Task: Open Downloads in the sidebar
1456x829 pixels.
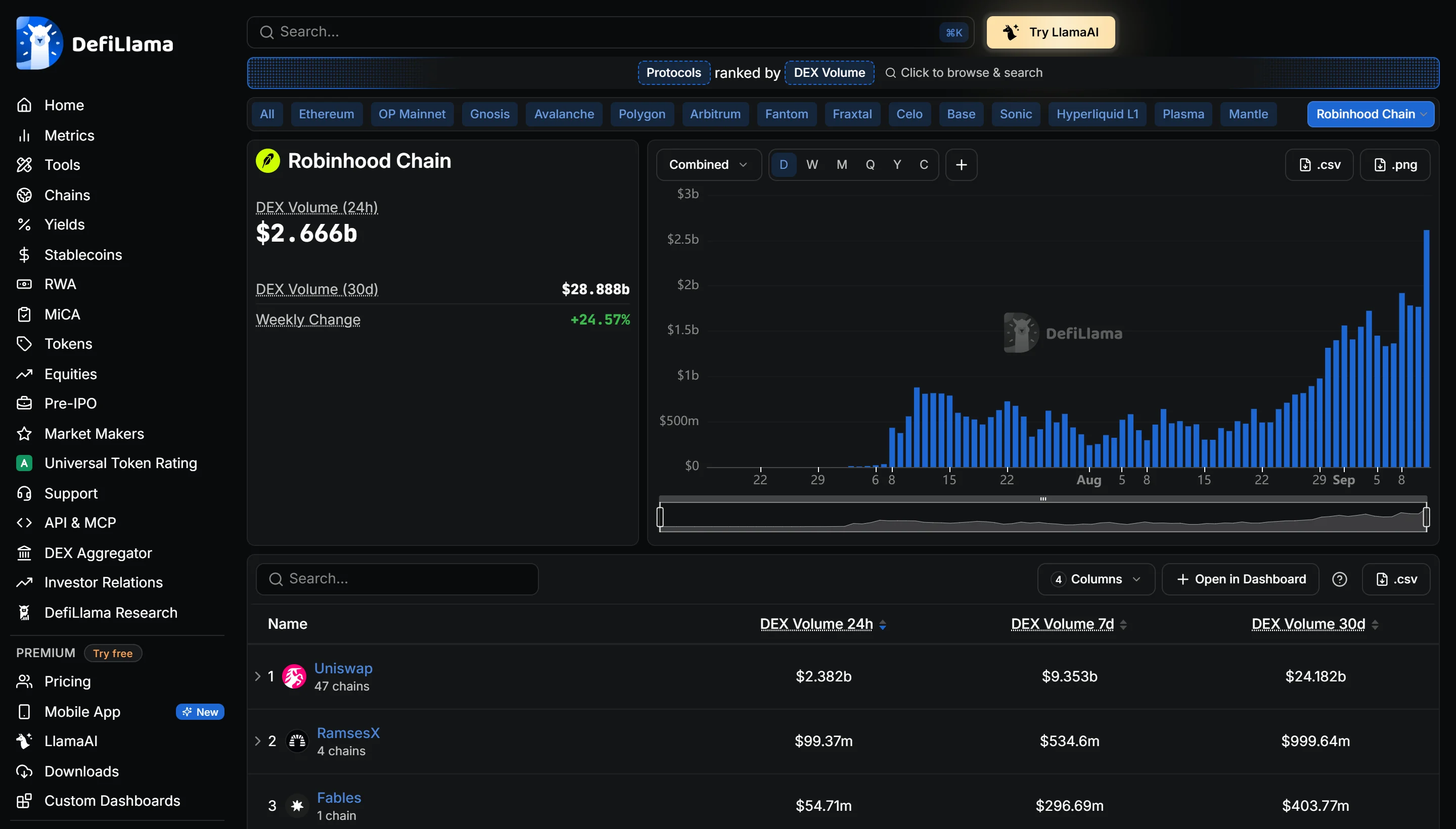Action: pos(81,771)
